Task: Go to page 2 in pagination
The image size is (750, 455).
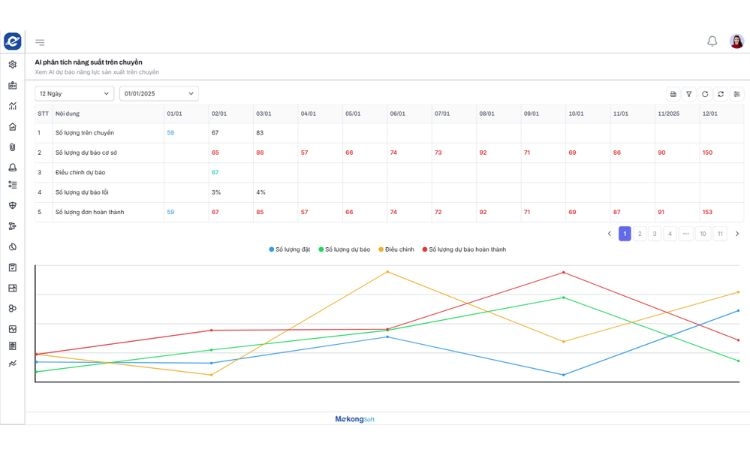Action: [640, 233]
